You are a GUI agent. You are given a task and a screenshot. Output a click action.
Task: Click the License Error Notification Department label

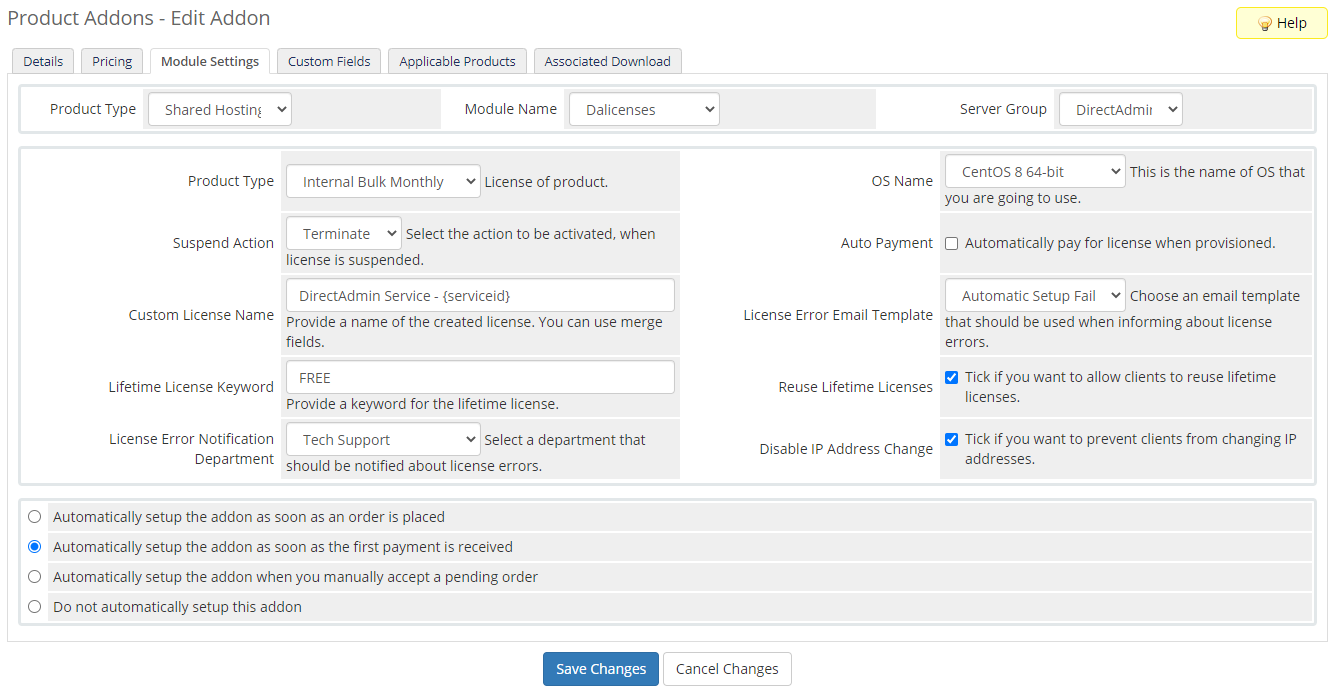[191, 449]
